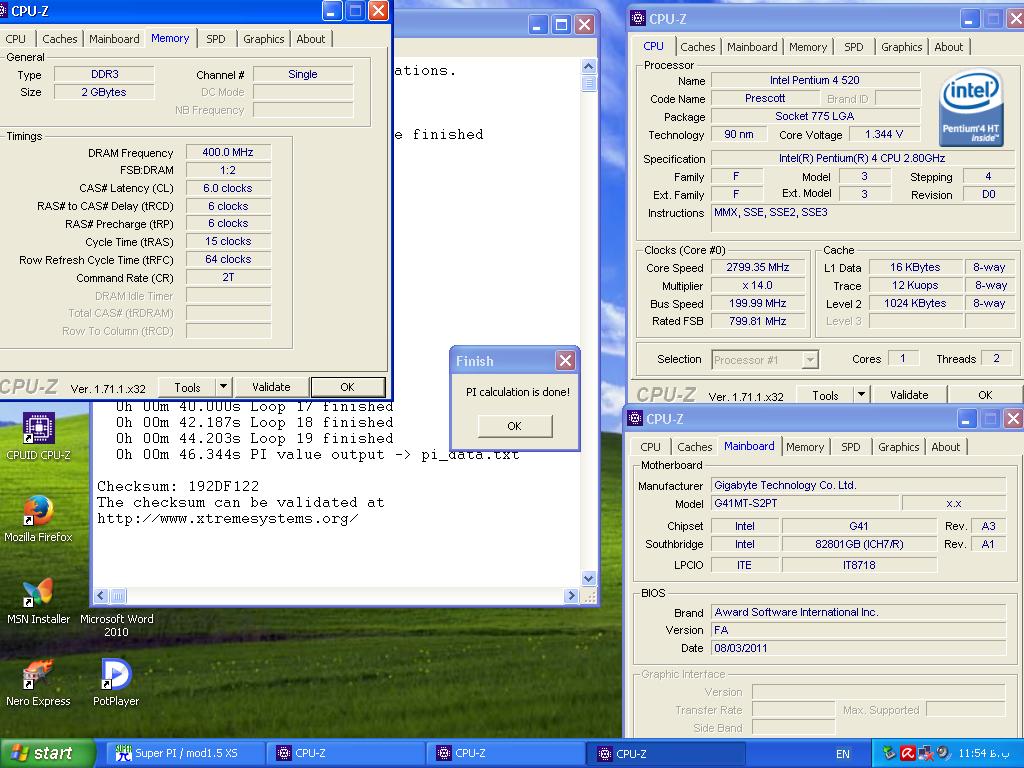Open SPD tab in Memory CPU-Z window
Screen dimensions: 1024x768
pyautogui.click(x=216, y=39)
